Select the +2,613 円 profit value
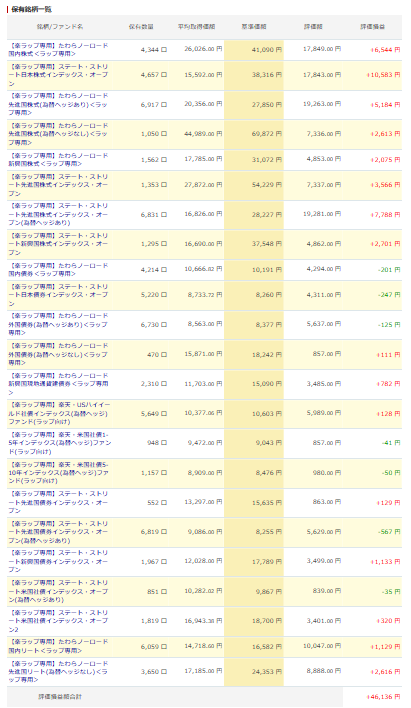This screenshot has height=708, width=411. [x=385, y=134]
